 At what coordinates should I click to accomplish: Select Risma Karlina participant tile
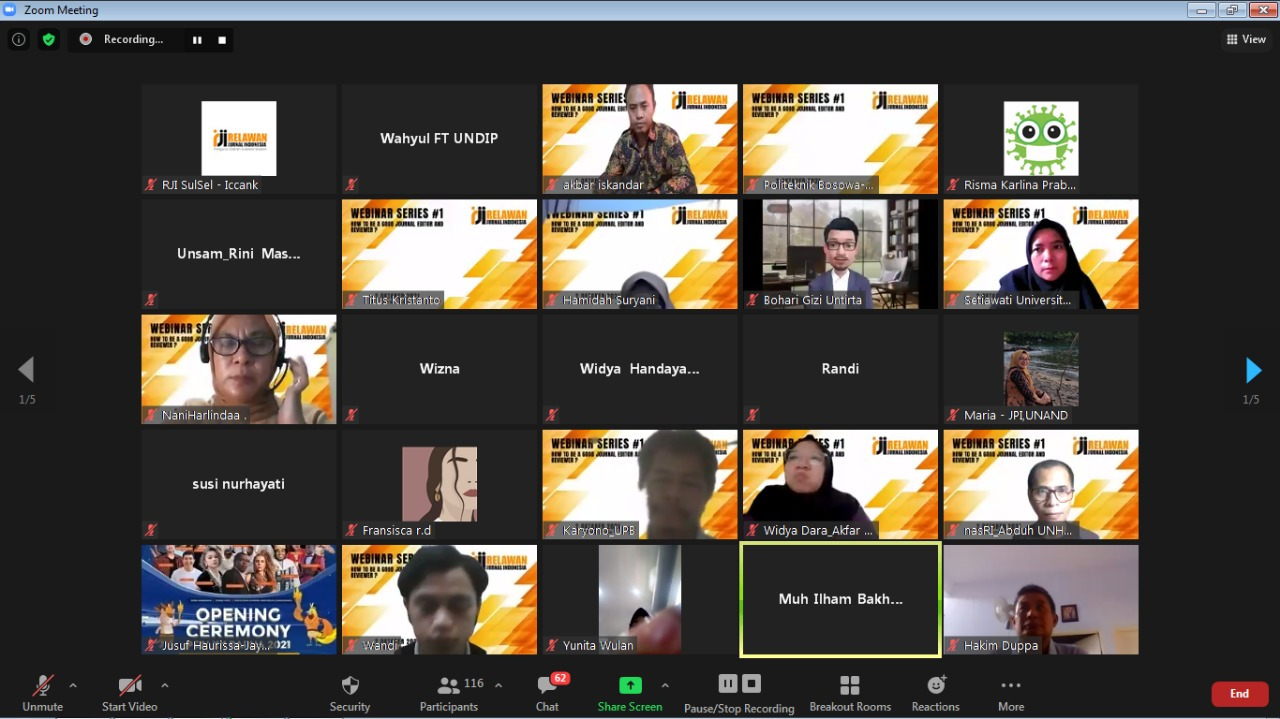pyautogui.click(x=1041, y=139)
